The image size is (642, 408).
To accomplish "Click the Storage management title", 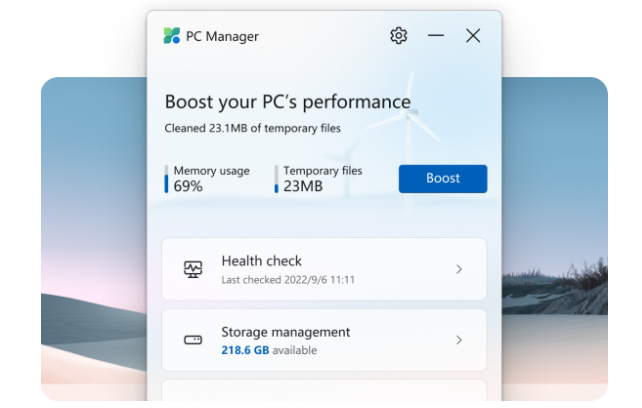I will pyautogui.click(x=285, y=332).
